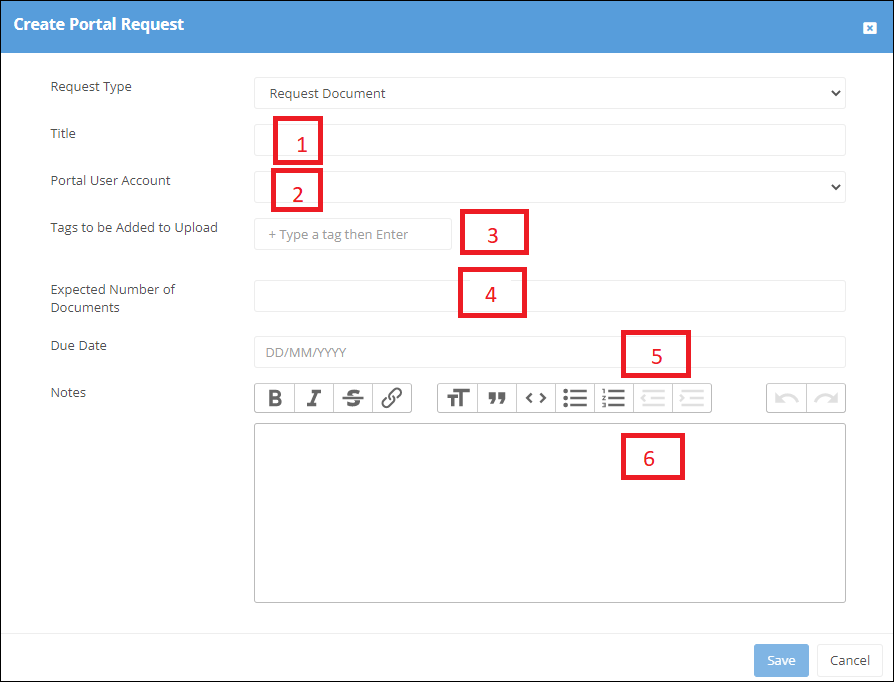Click the Due Date field
This screenshot has width=894, height=682.
point(550,352)
